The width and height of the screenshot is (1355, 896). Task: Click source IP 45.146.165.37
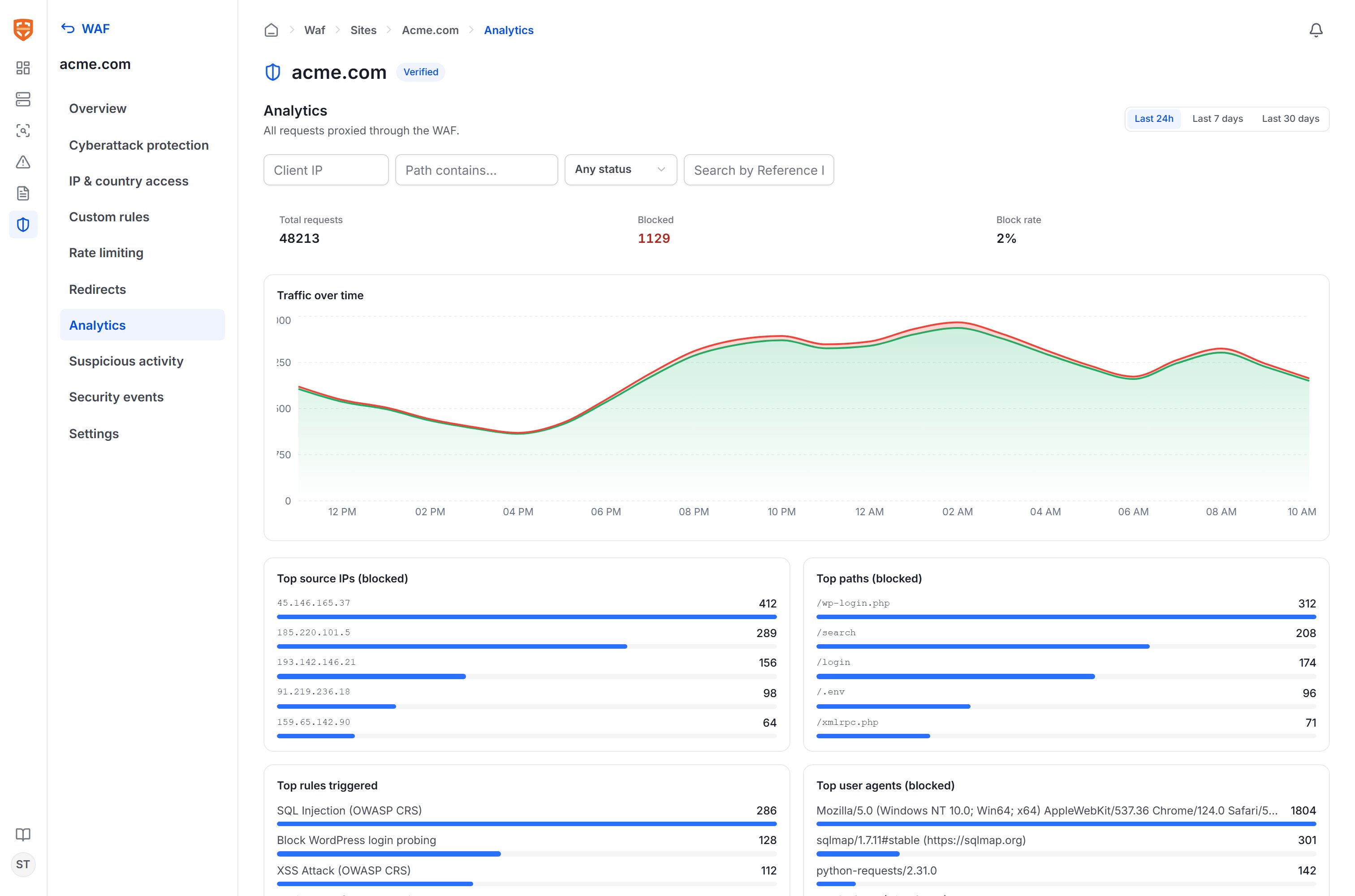tap(314, 603)
